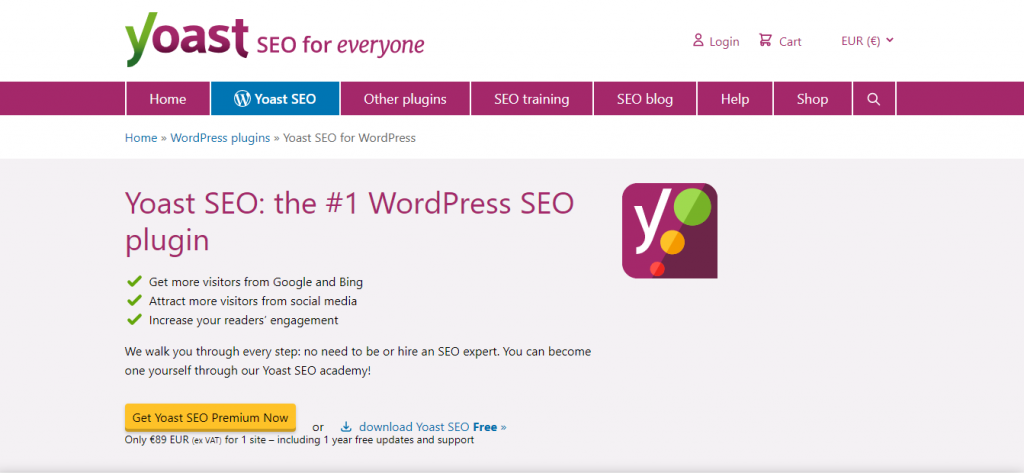Open the search magnifier icon in navigation
The image size is (1024, 473).
[x=874, y=99]
